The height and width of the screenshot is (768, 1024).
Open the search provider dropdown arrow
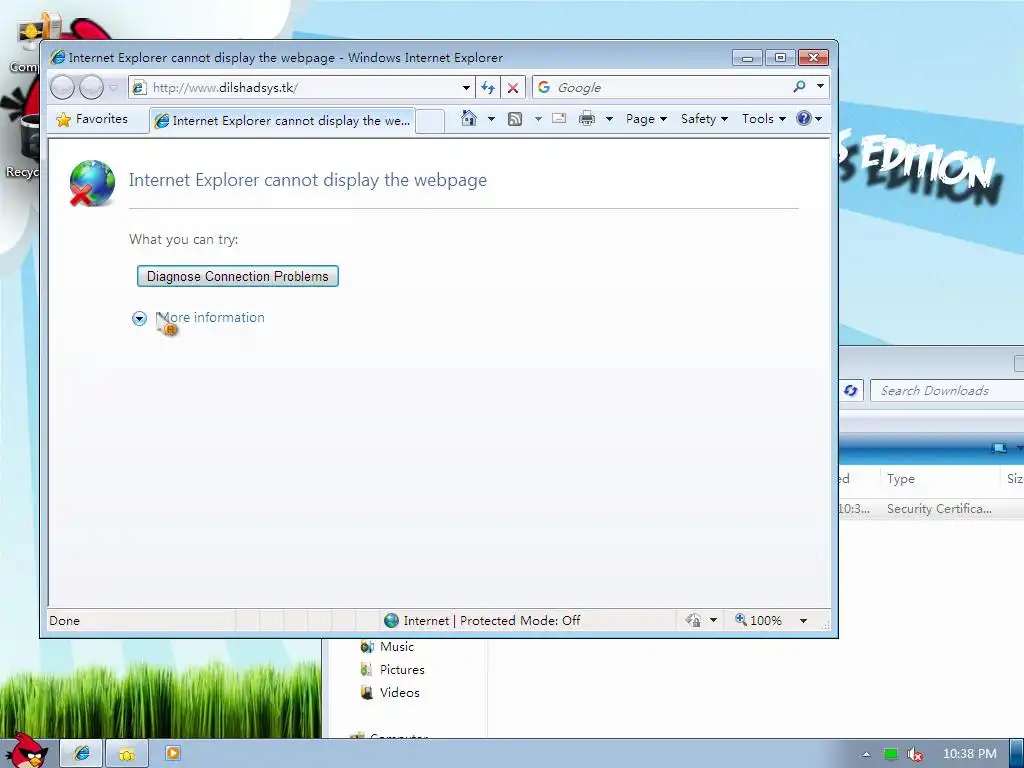(x=820, y=86)
